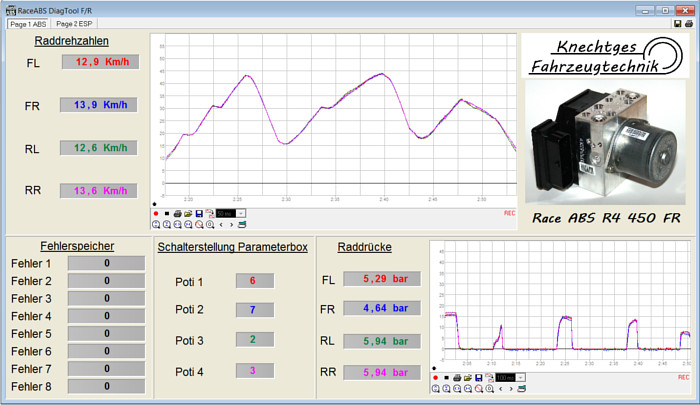
Task: Click the Poti 4 value box
Action: 255,371
